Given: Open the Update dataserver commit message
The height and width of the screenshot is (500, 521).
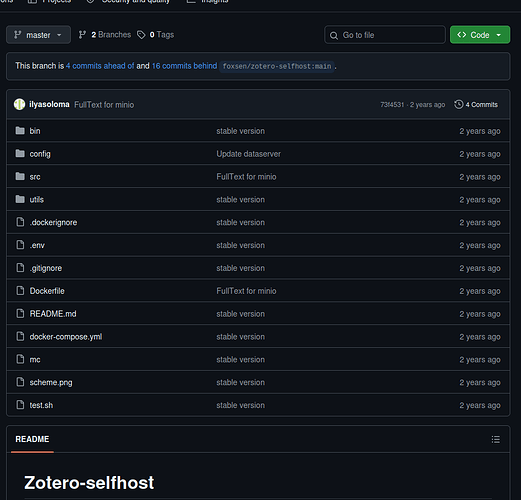Looking at the screenshot, I should 248,154.
